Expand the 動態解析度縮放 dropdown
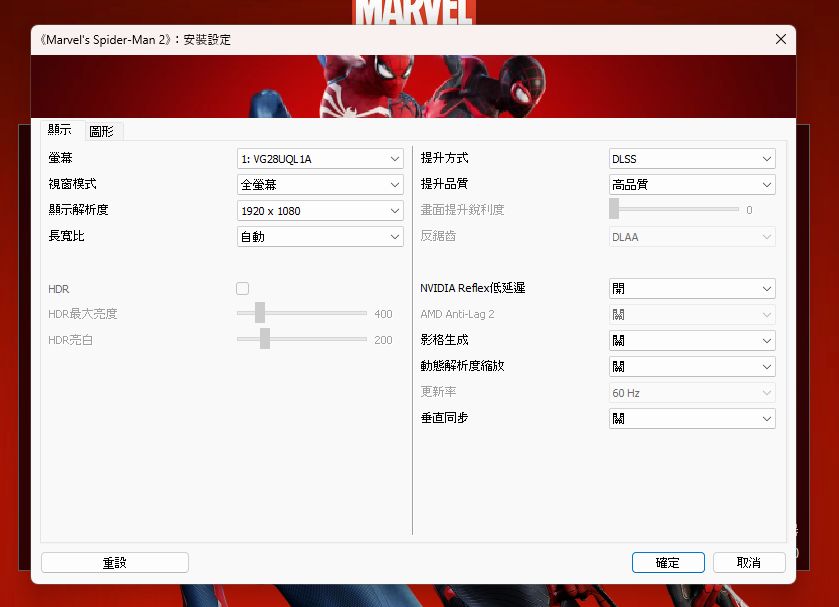The image size is (839, 607). 692,367
